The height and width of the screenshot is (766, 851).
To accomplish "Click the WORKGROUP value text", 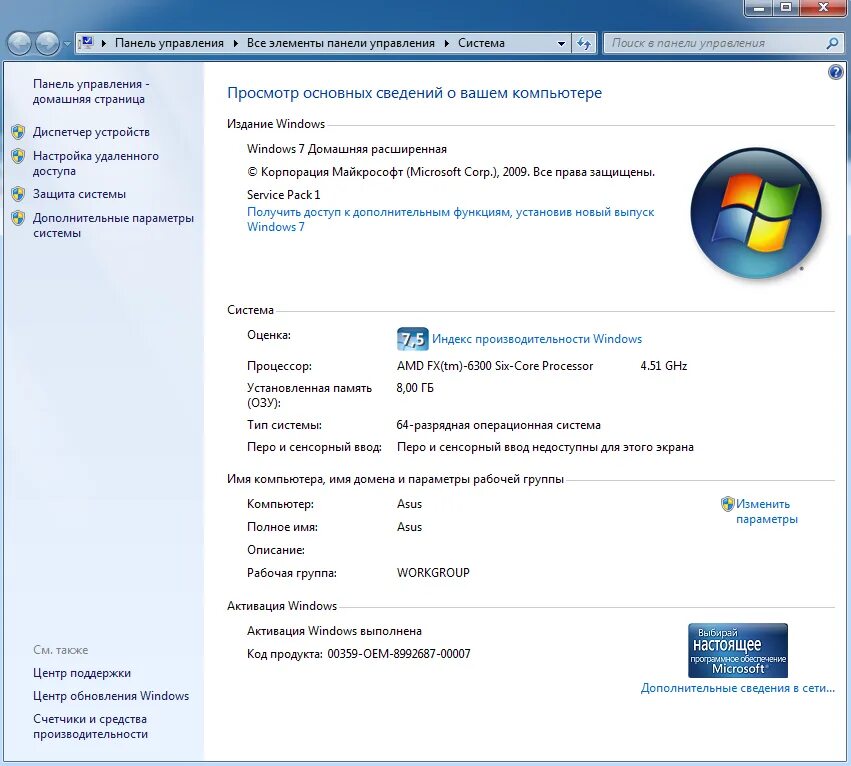I will (x=433, y=573).
